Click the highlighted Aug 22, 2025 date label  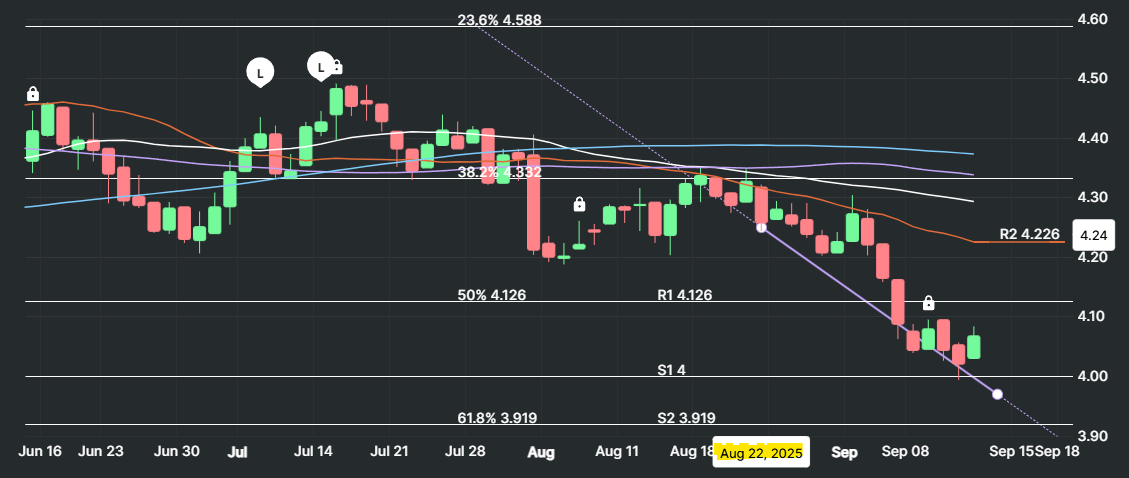[761, 453]
